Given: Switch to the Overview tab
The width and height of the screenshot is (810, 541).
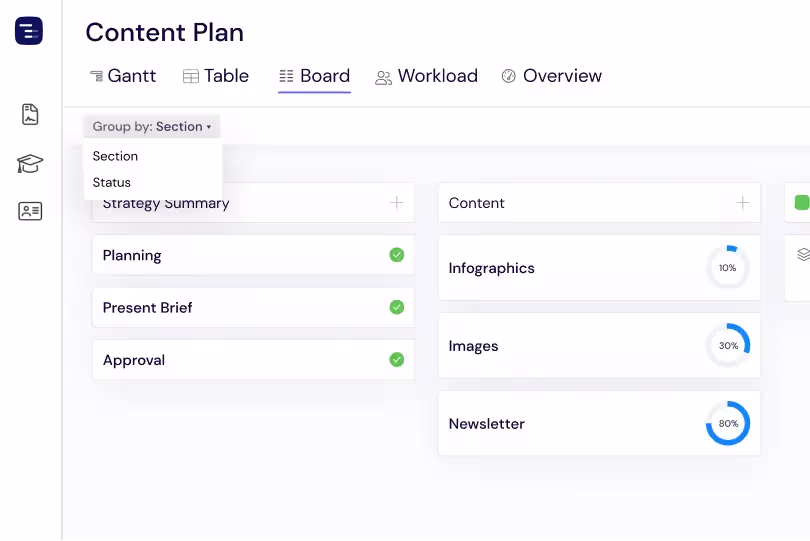Looking at the screenshot, I should [552, 76].
